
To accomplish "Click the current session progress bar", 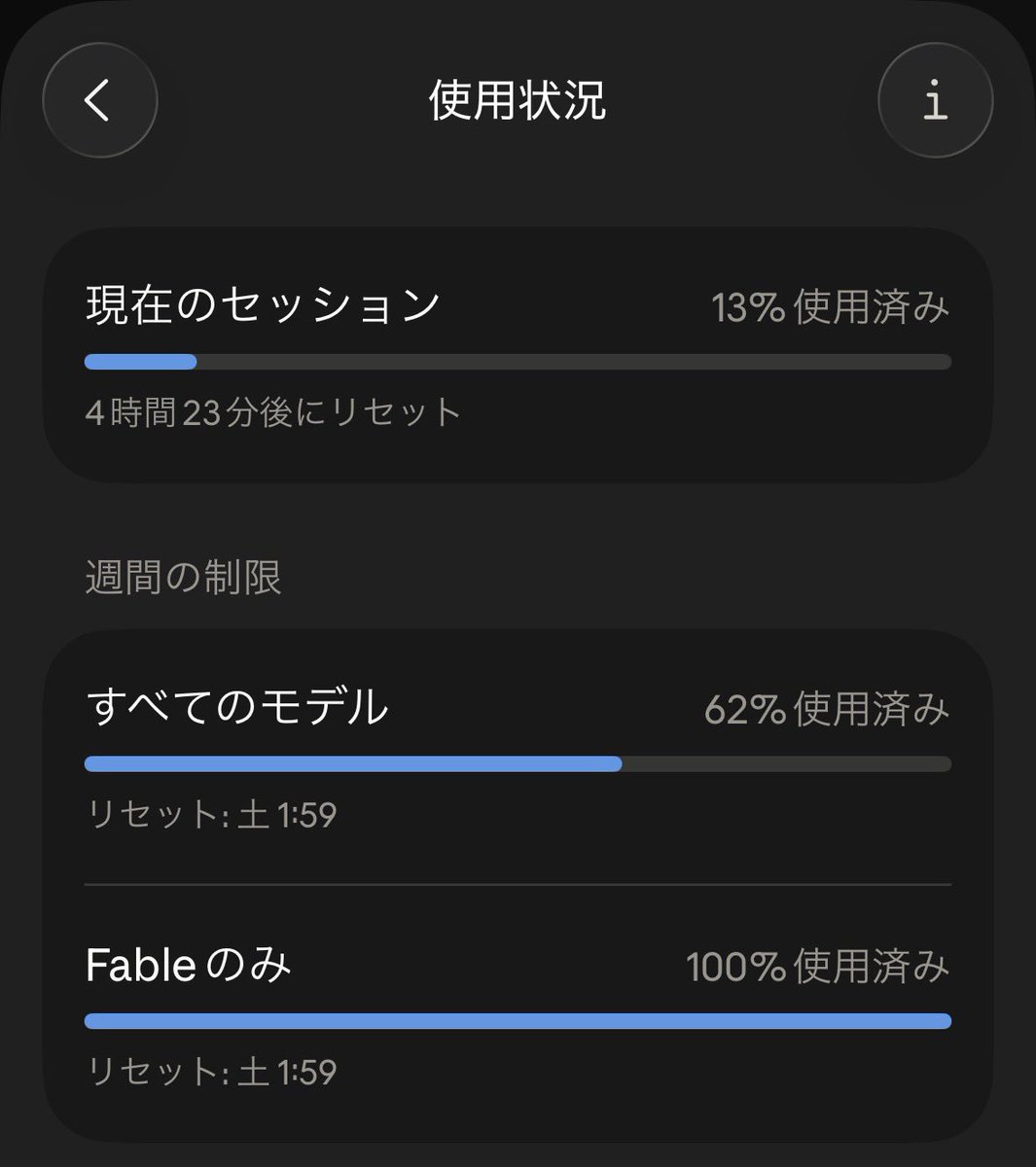I will 518,362.
